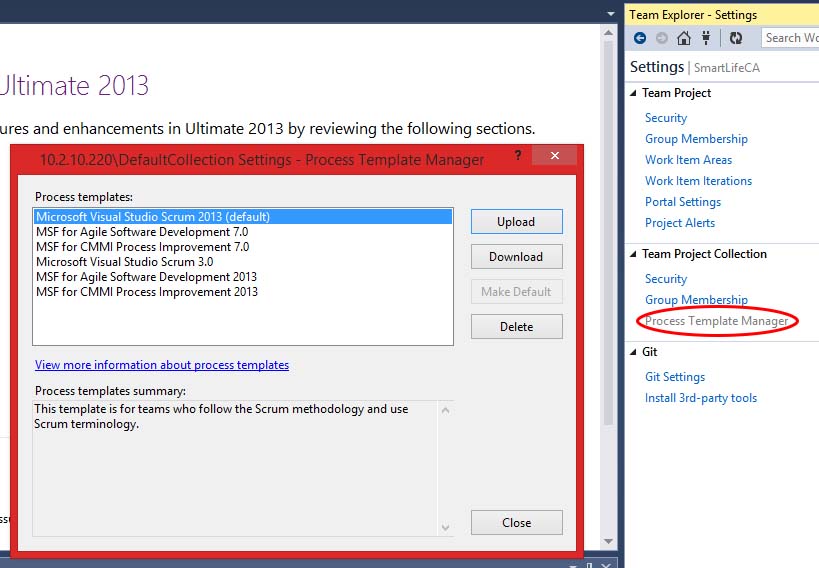This screenshot has height=568, width=819.
Task: Select Microsoft Visual Studio Scrum 3.0
Action: 243,262
